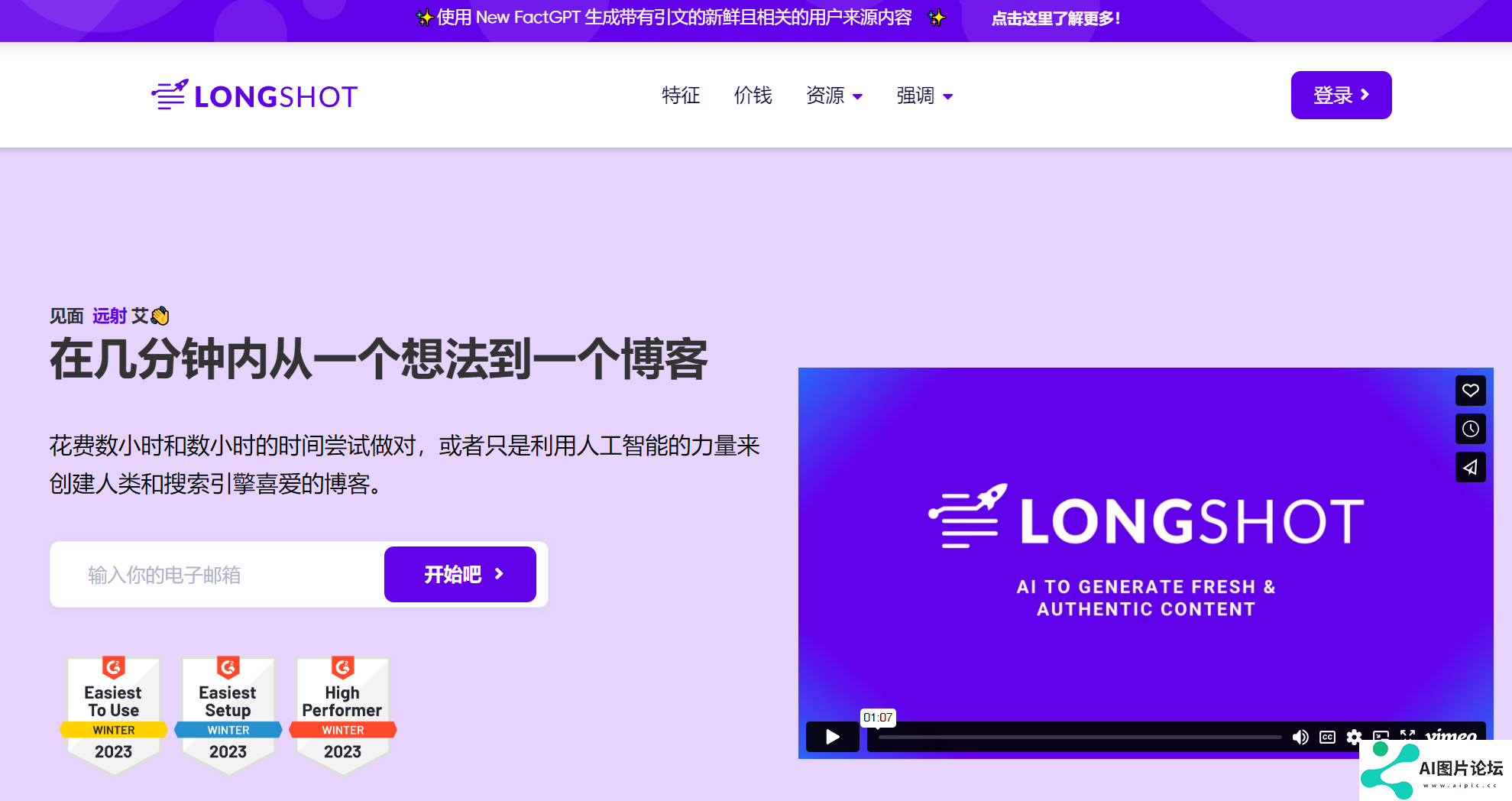This screenshot has width=1512, height=801.
Task: Seek along the video progress bar
Action: (x=1080, y=738)
